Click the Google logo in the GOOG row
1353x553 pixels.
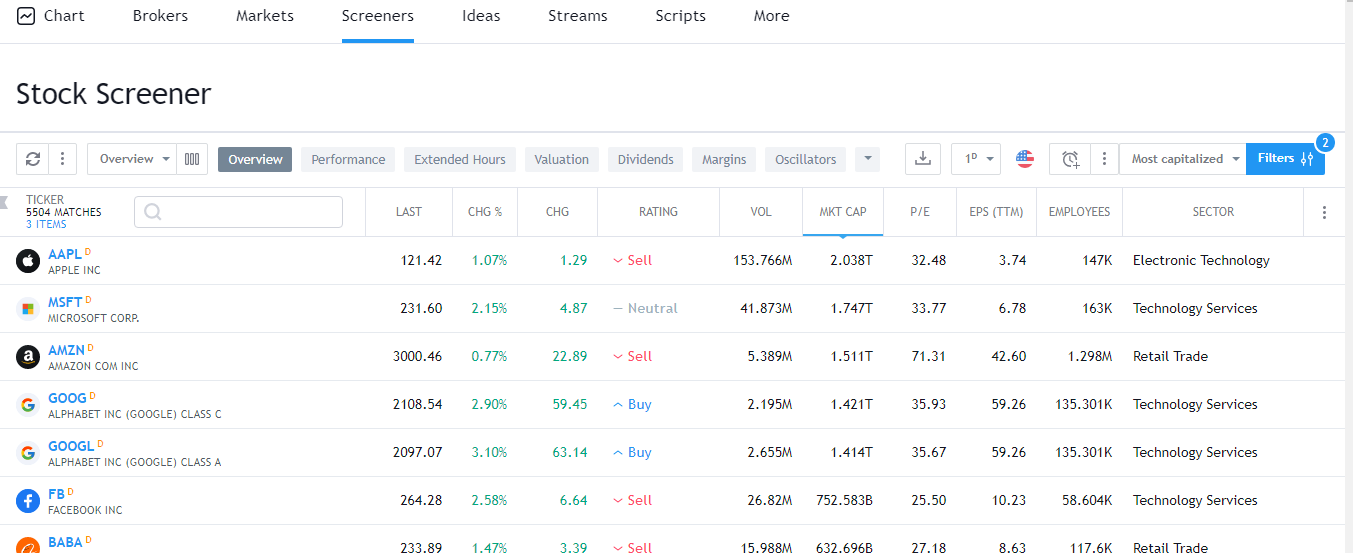(28, 405)
